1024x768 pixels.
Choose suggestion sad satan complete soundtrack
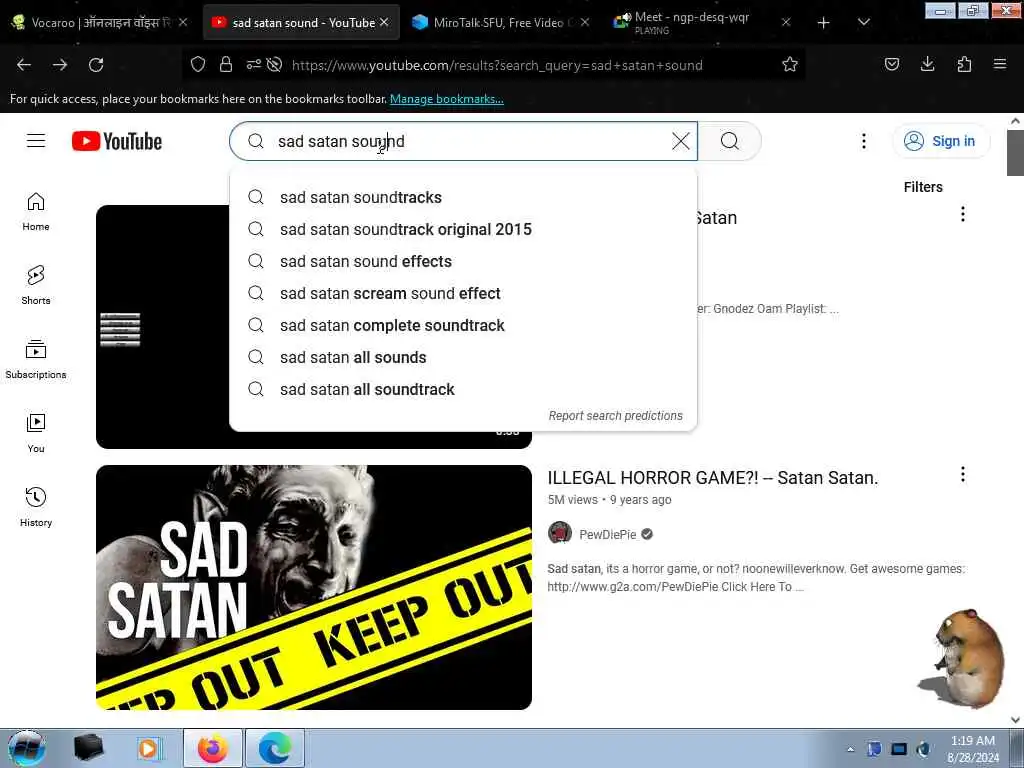click(463, 325)
